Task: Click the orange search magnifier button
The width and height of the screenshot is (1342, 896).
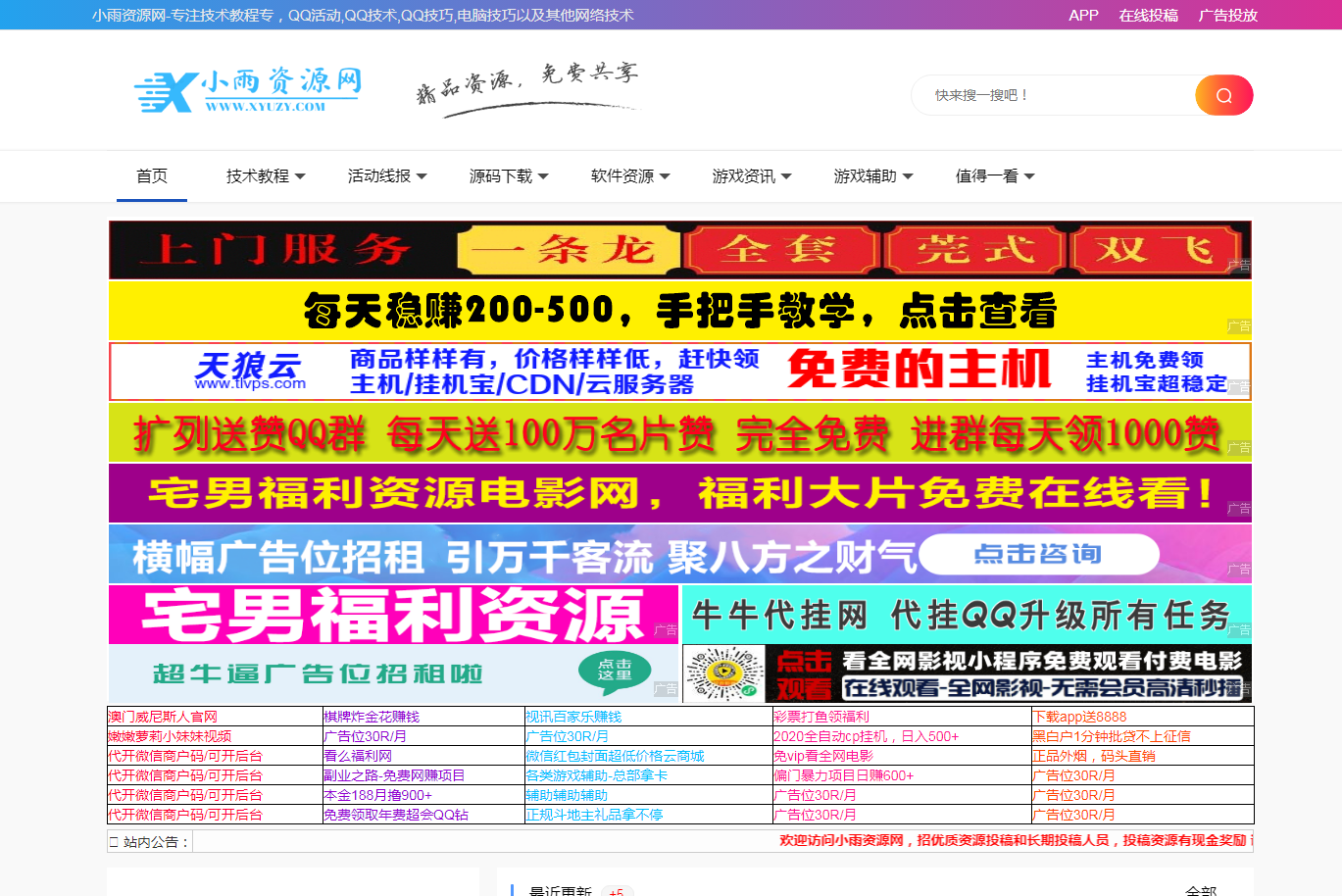Action: coord(1223,95)
